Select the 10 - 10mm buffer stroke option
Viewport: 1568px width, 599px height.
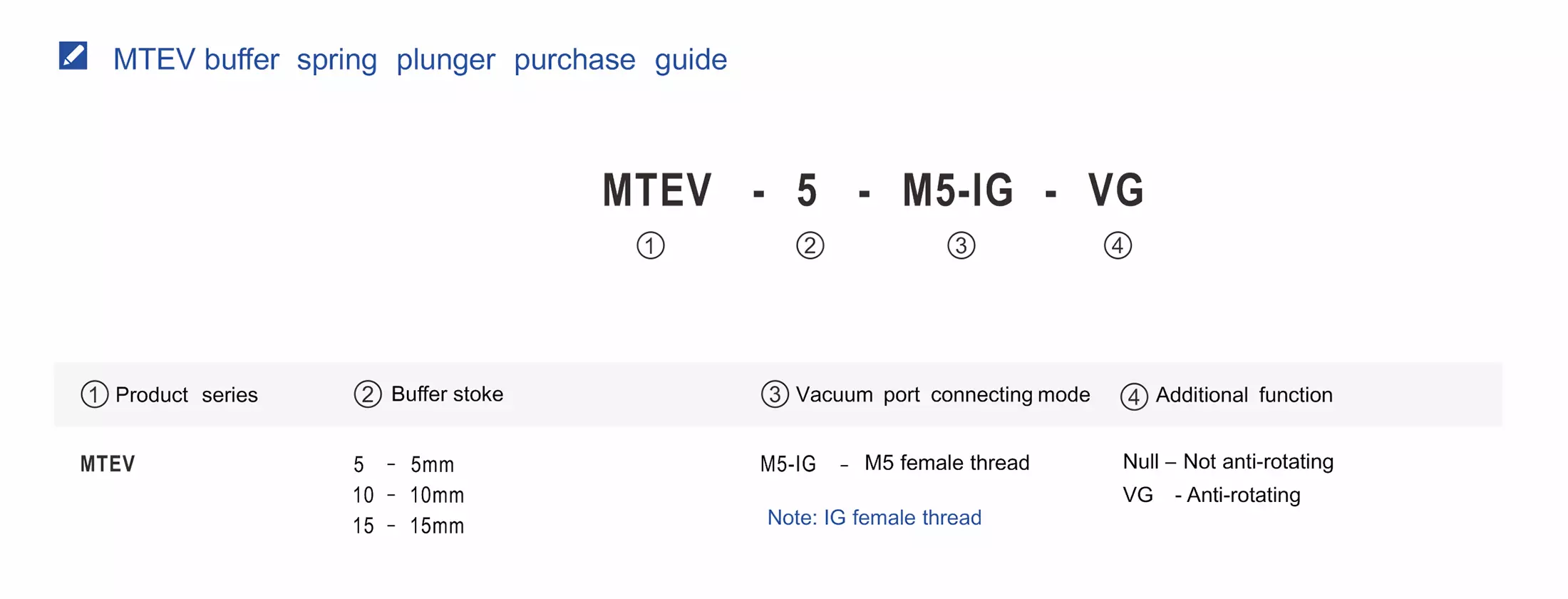[408, 495]
